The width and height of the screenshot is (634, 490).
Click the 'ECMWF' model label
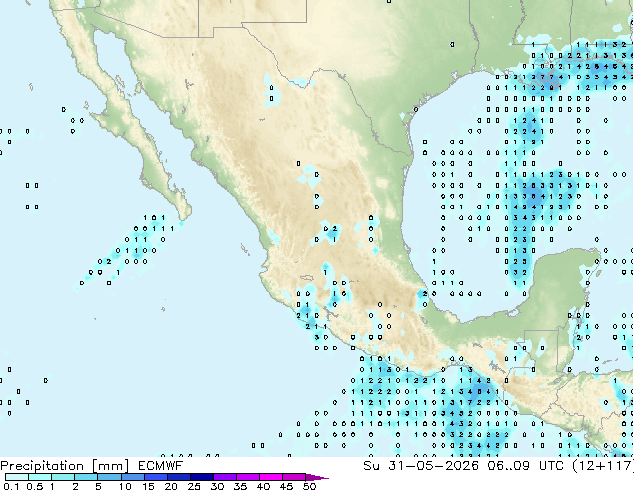pos(161,466)
